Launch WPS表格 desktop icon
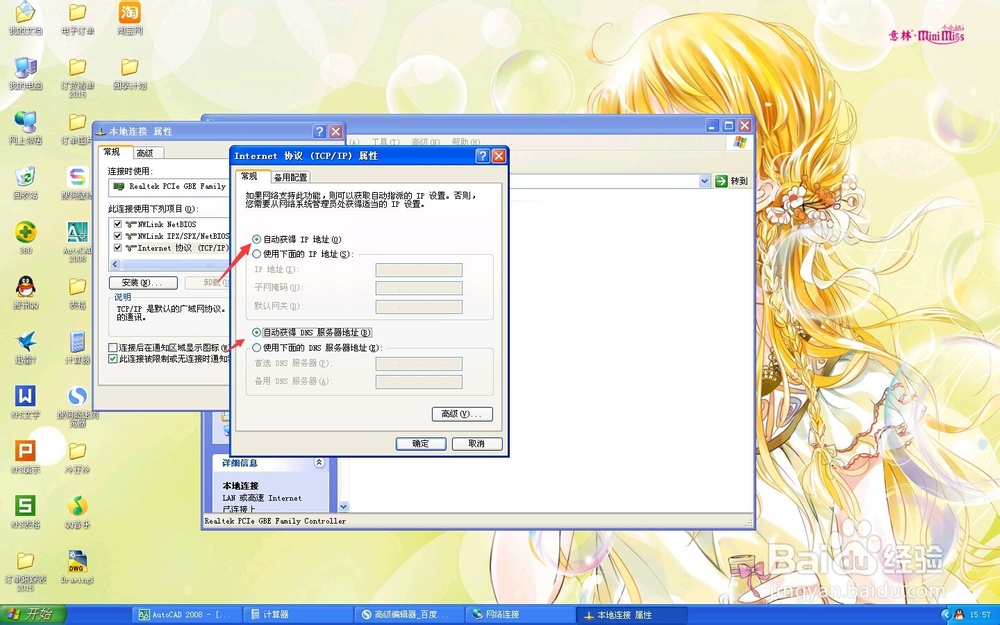 click(x=25, y=511)
